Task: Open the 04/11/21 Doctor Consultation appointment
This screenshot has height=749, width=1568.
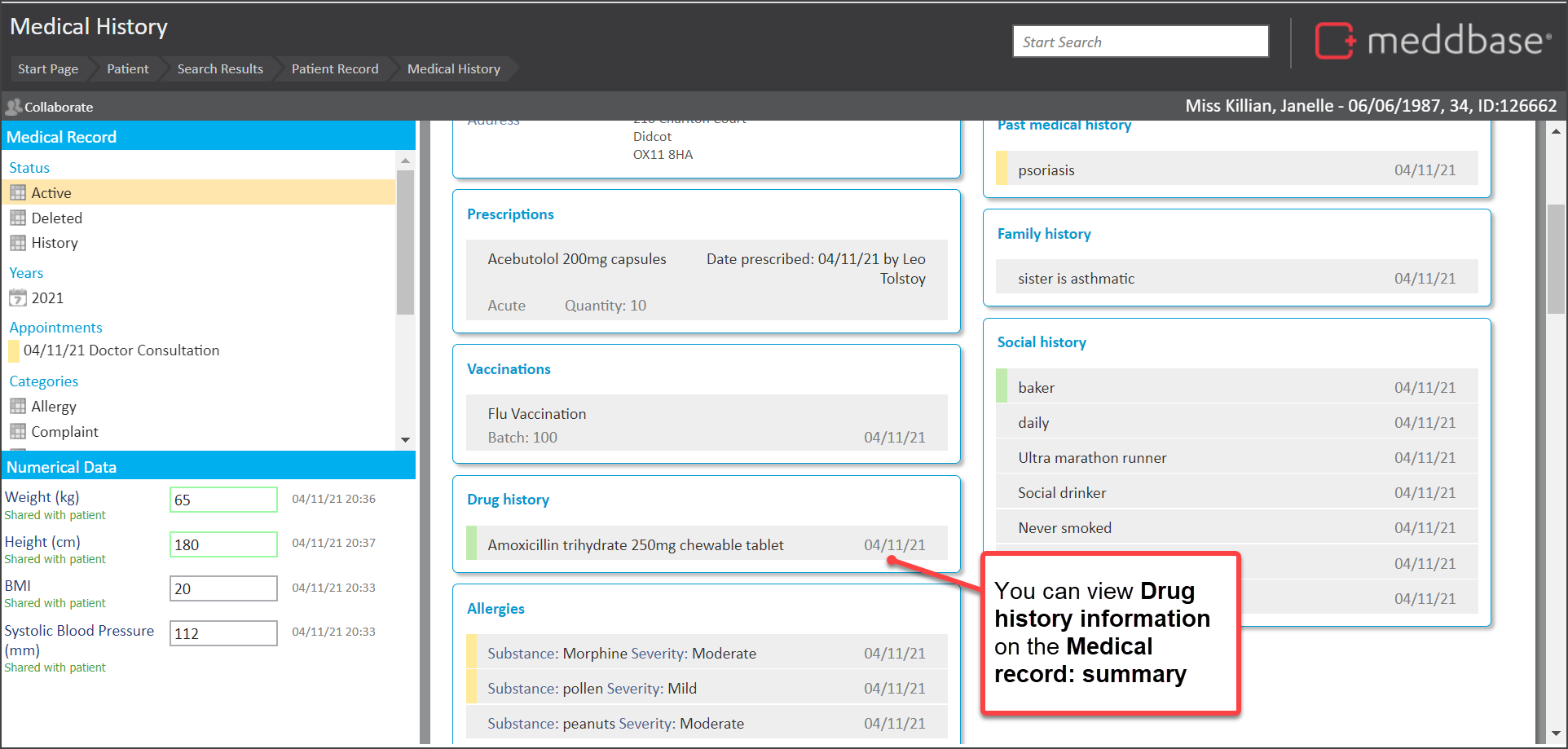Action: (121, 350)
